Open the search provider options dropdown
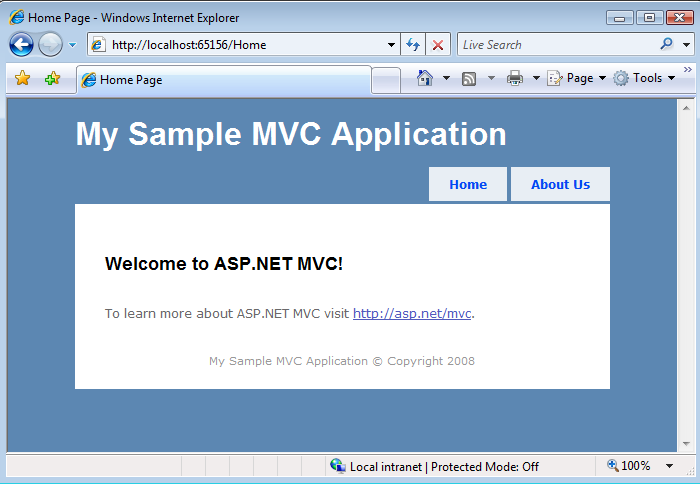Image resolution: width=700 pixels, height=484 pixels. [687, 45]
